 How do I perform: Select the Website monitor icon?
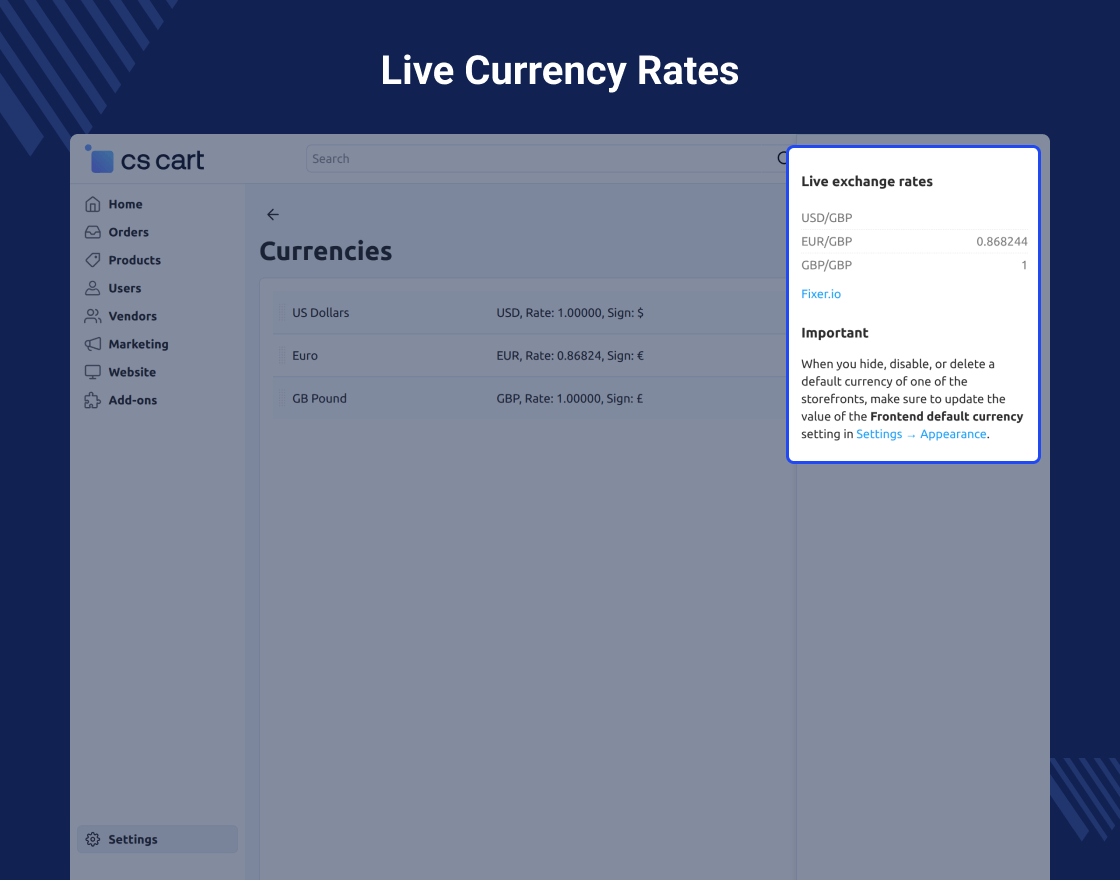point(93,372)
